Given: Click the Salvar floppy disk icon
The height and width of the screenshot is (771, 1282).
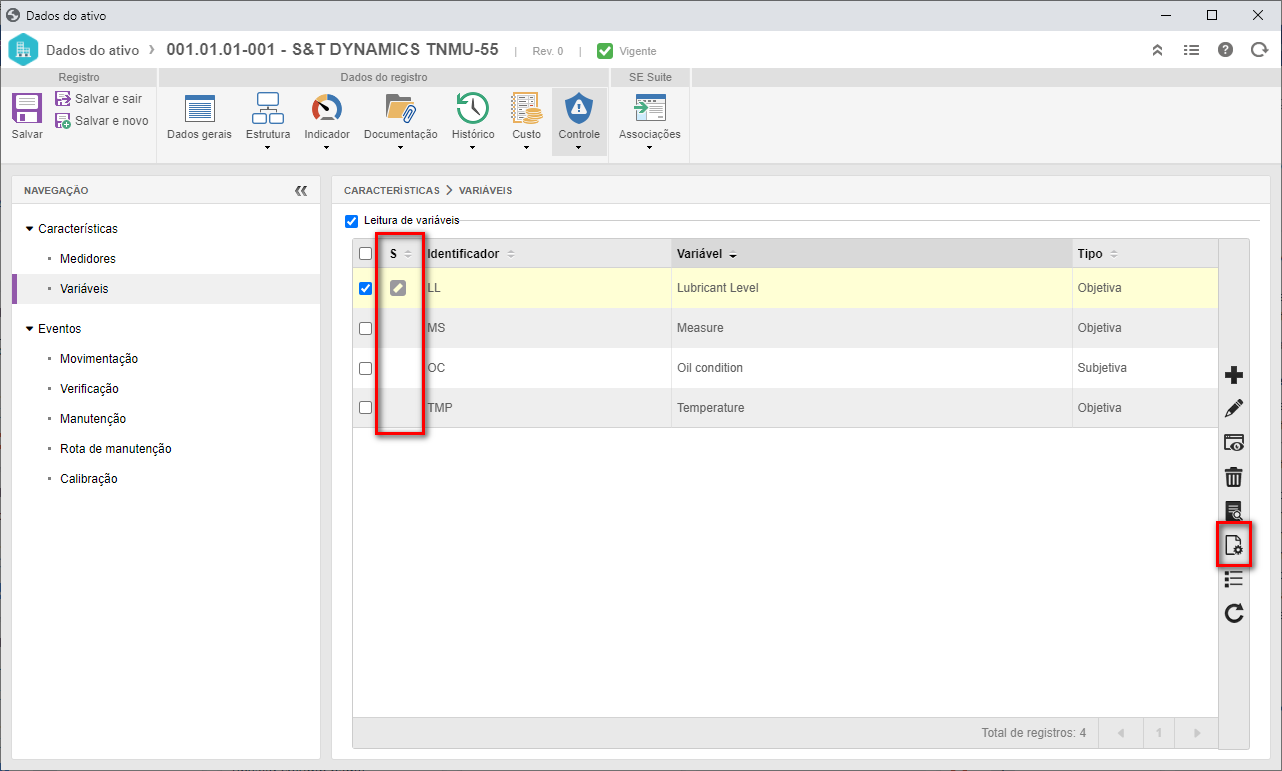Looking at the screenshot, I should [x=27, y=108].
